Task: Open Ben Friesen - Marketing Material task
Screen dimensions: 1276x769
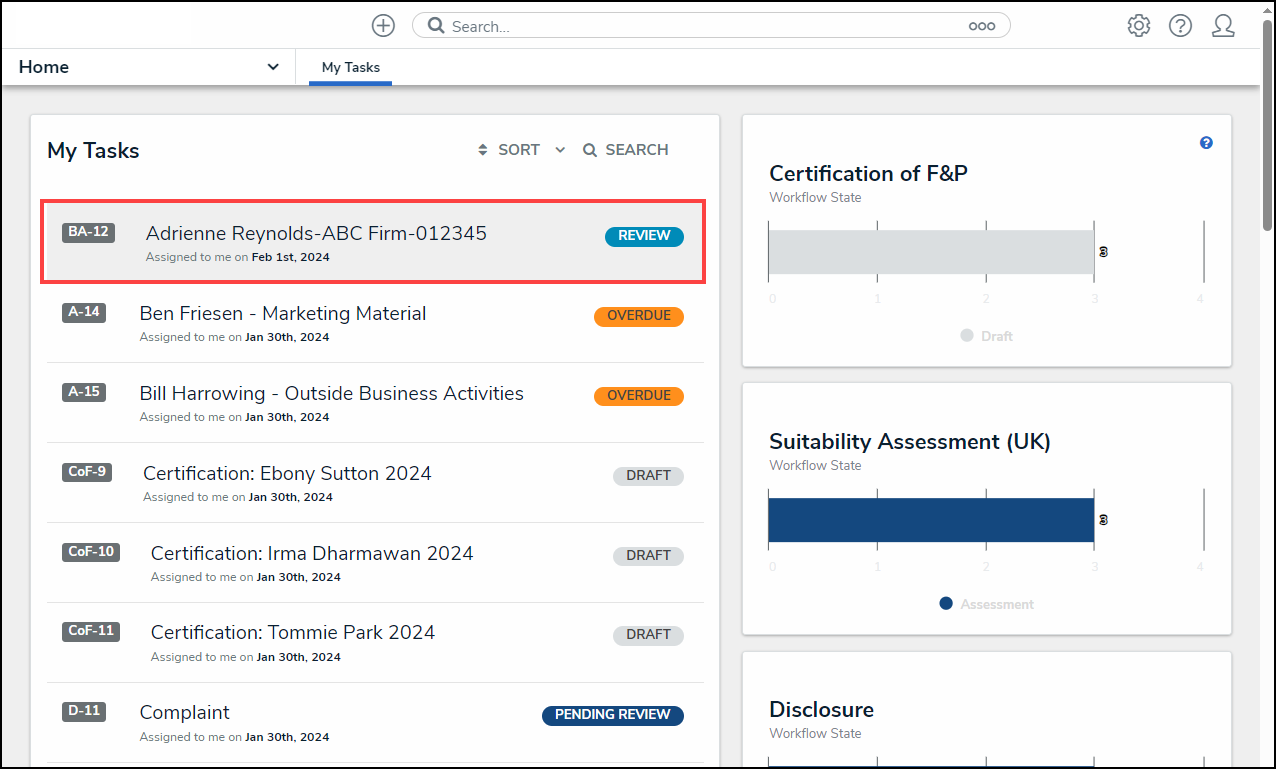Action: click(283, 314)
